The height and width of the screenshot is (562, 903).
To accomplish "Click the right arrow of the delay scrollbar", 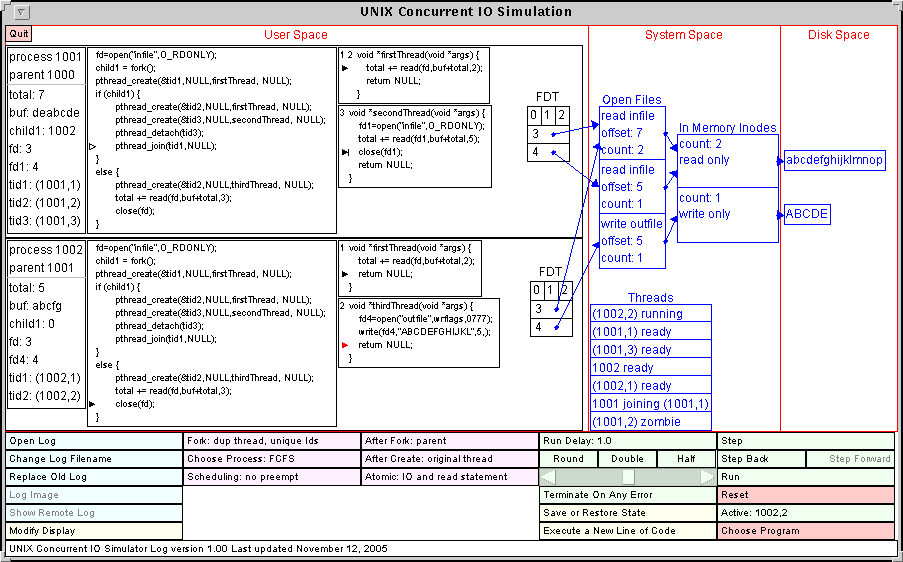I will (708, 477).
